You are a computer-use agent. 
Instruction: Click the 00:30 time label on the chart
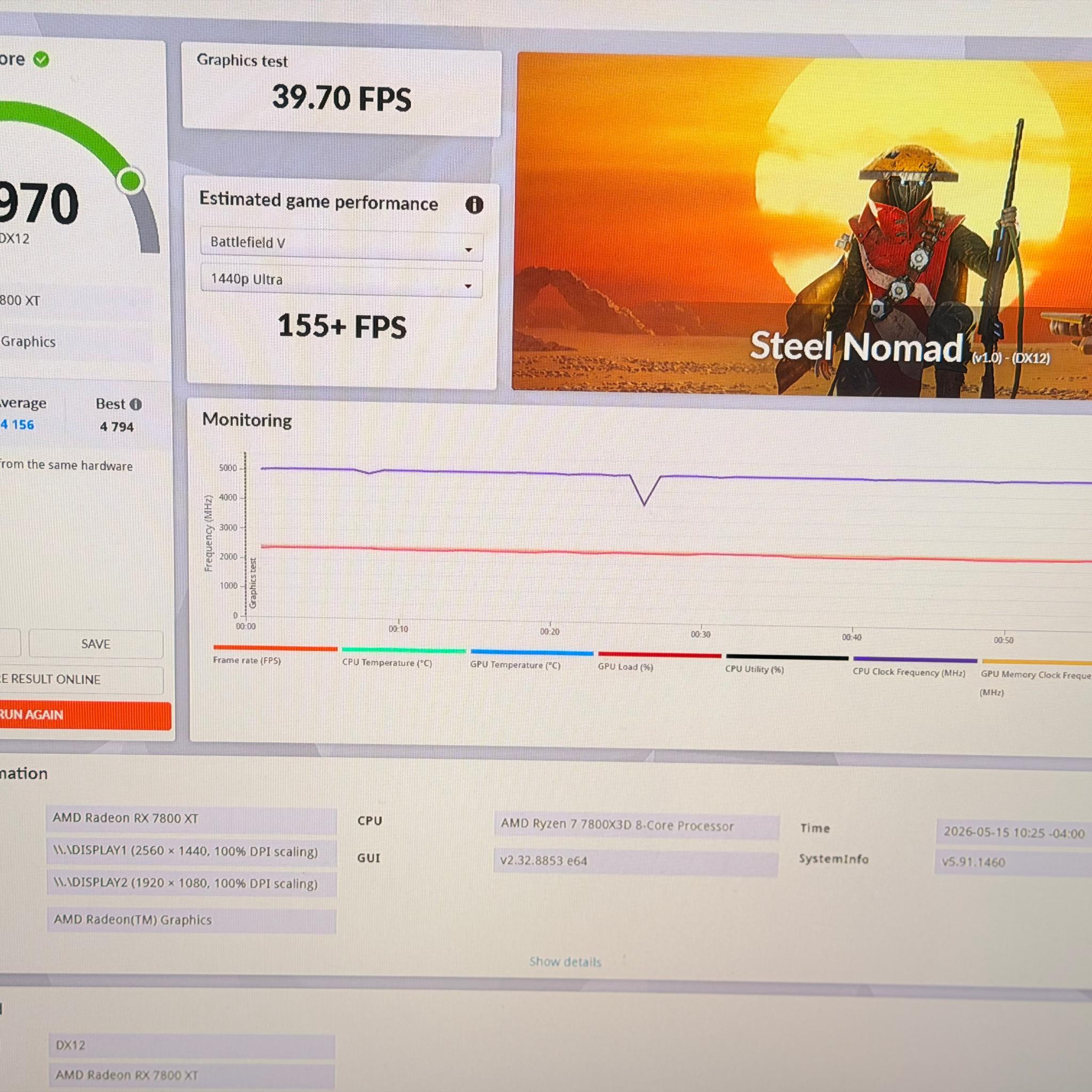point(700,635)
